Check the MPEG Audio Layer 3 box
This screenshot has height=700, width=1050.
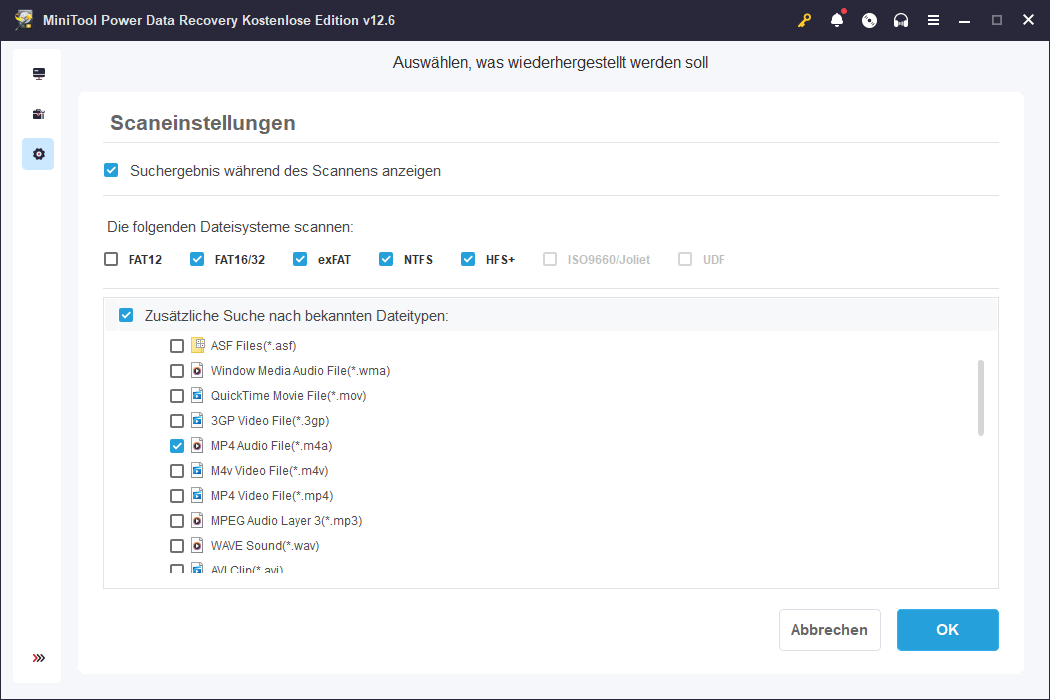pyautogui.click(x=177, y=520)
